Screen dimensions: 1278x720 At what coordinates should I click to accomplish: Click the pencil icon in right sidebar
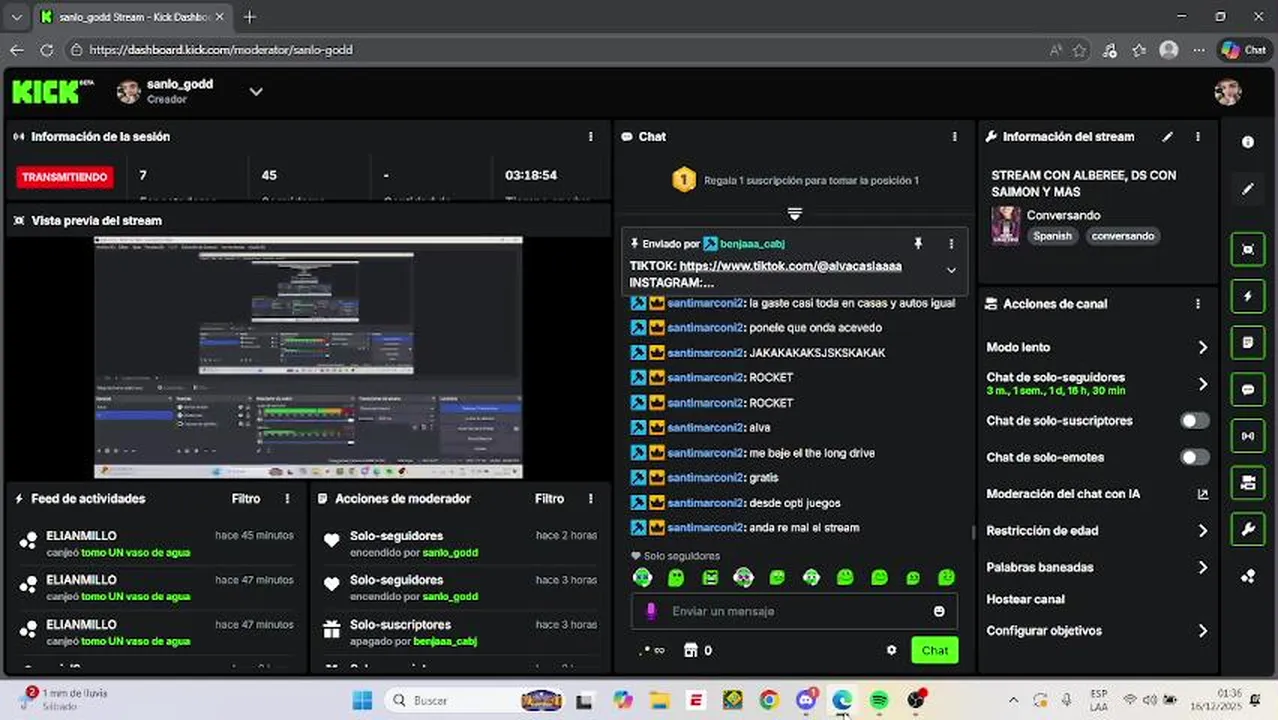tap(1248, 189)
